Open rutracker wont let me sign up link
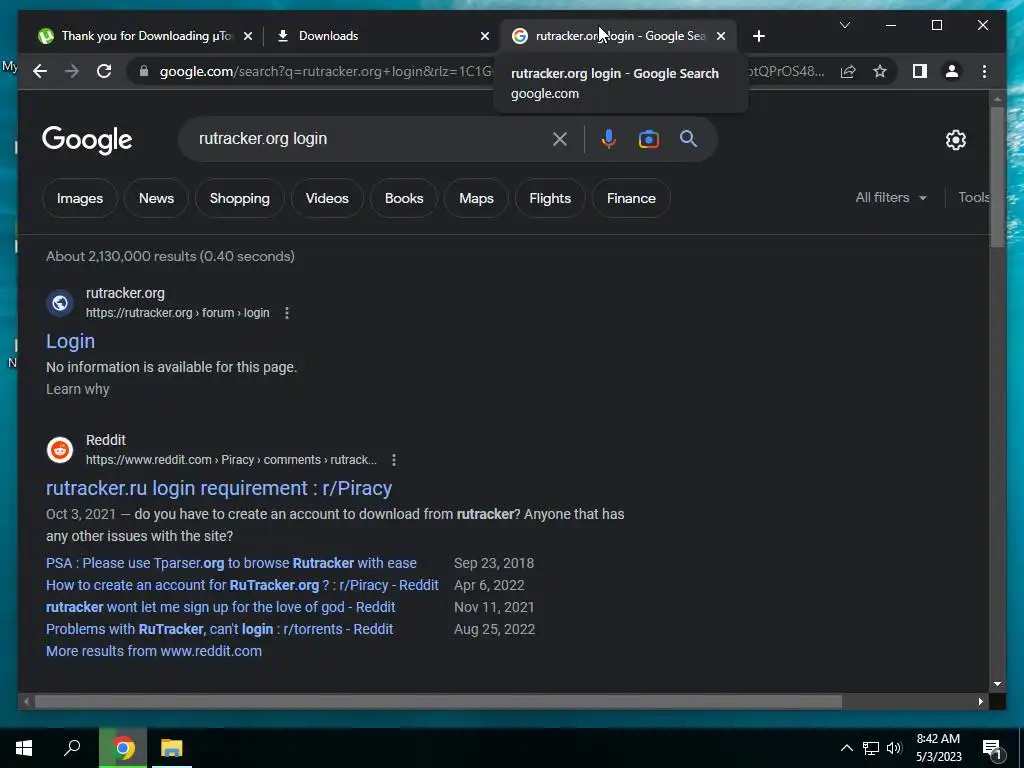This screenshot has width=1024, height=768. (221, 607)
